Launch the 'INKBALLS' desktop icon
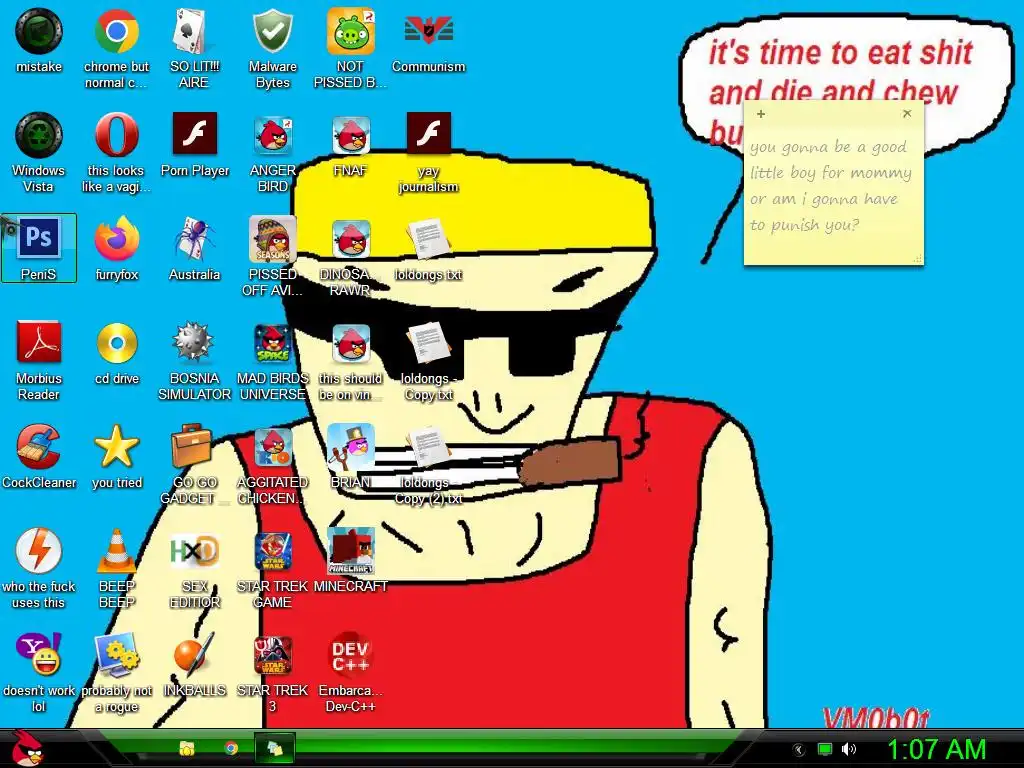This screenshot has width=1024, height=768. coord(194,664)
